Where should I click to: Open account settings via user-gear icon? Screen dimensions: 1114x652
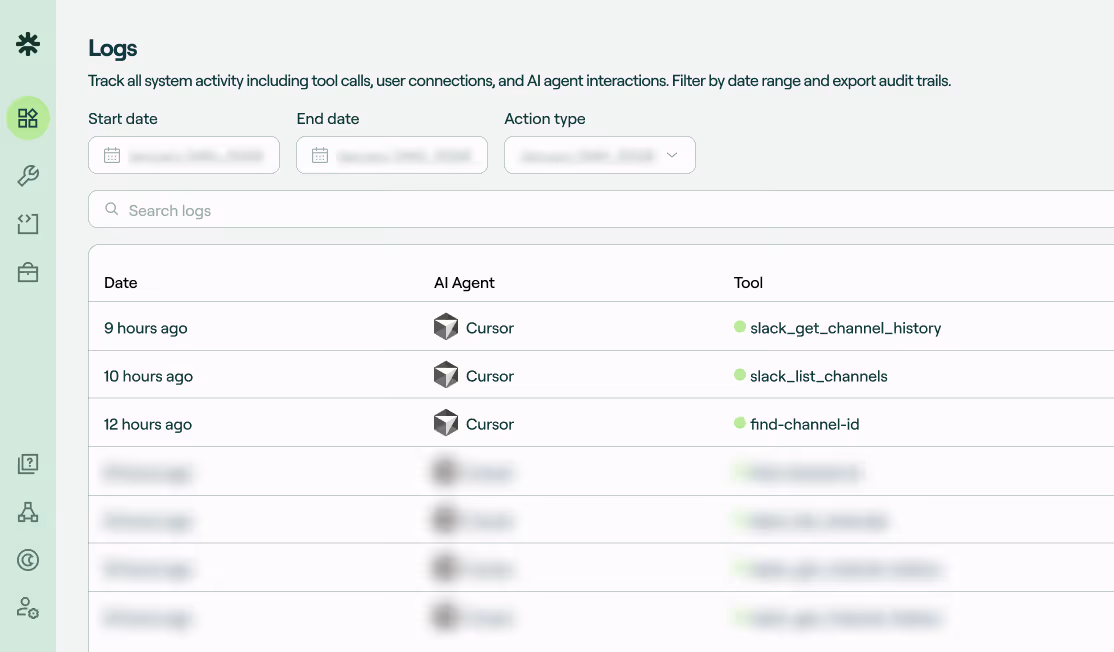(x=27, y=608)
